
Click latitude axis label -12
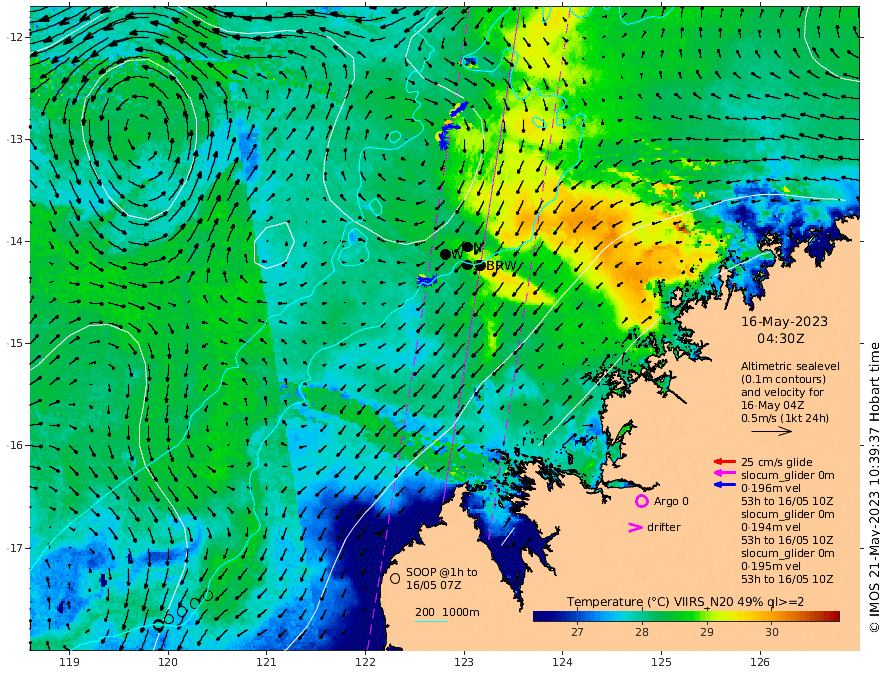(15, 37)
